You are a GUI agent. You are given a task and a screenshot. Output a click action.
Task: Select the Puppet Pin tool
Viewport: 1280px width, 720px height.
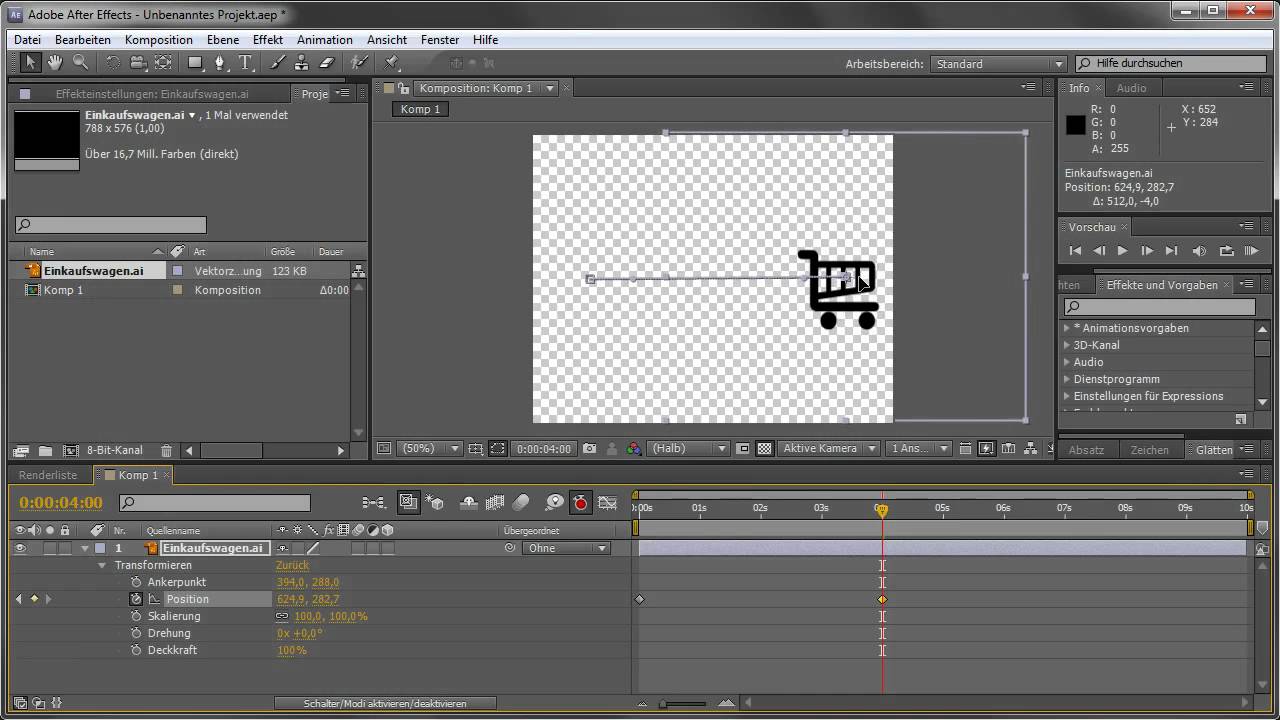click(x=392, y=62)
